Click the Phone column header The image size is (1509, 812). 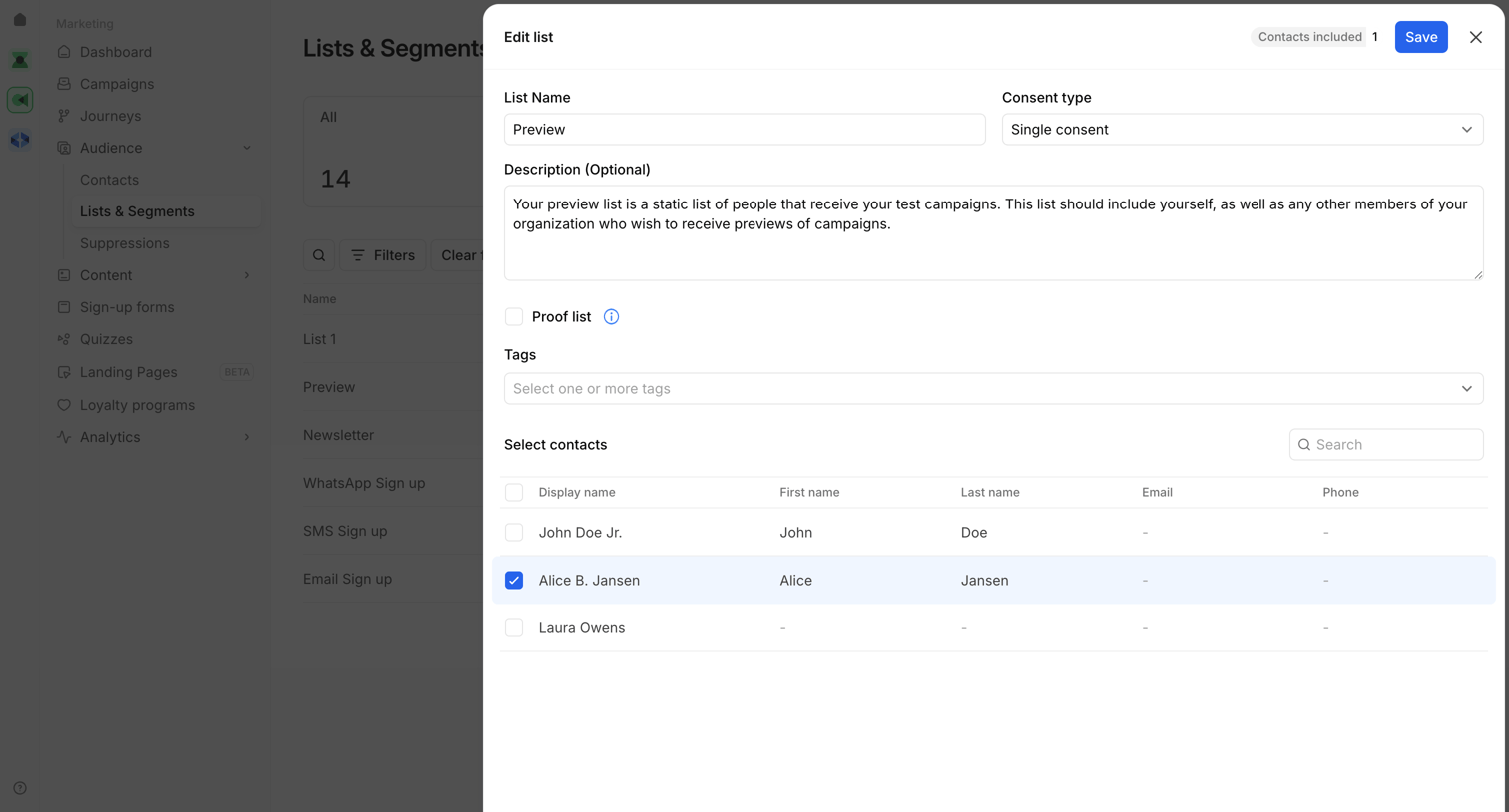1340,492
